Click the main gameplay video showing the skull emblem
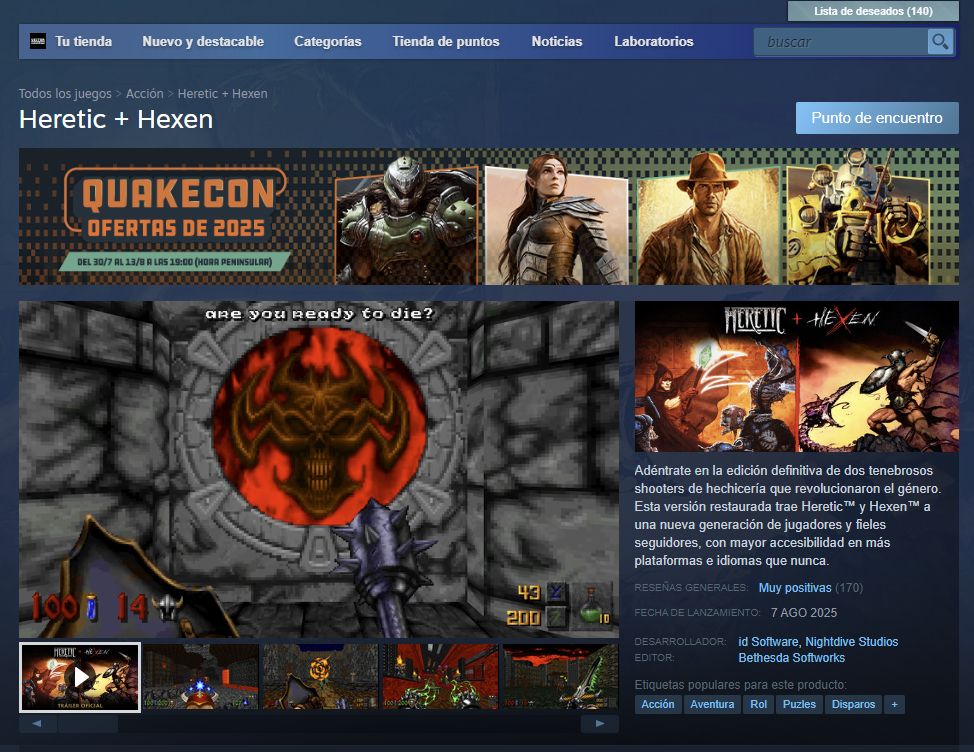This screenshot has height=752, width=974. pos(319,469)
